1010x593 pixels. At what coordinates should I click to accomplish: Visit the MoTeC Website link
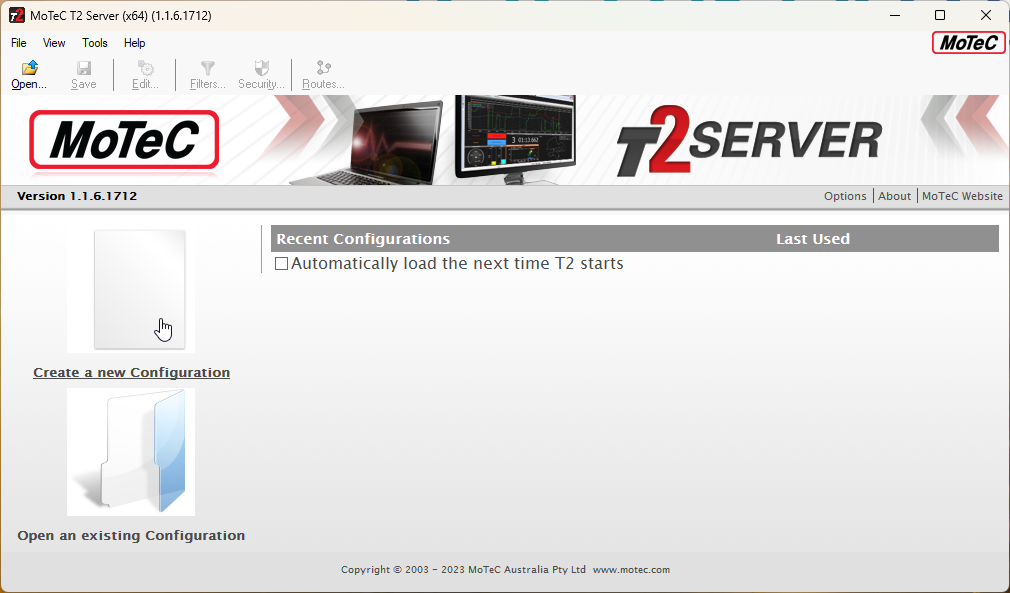(x=962, y=196)
